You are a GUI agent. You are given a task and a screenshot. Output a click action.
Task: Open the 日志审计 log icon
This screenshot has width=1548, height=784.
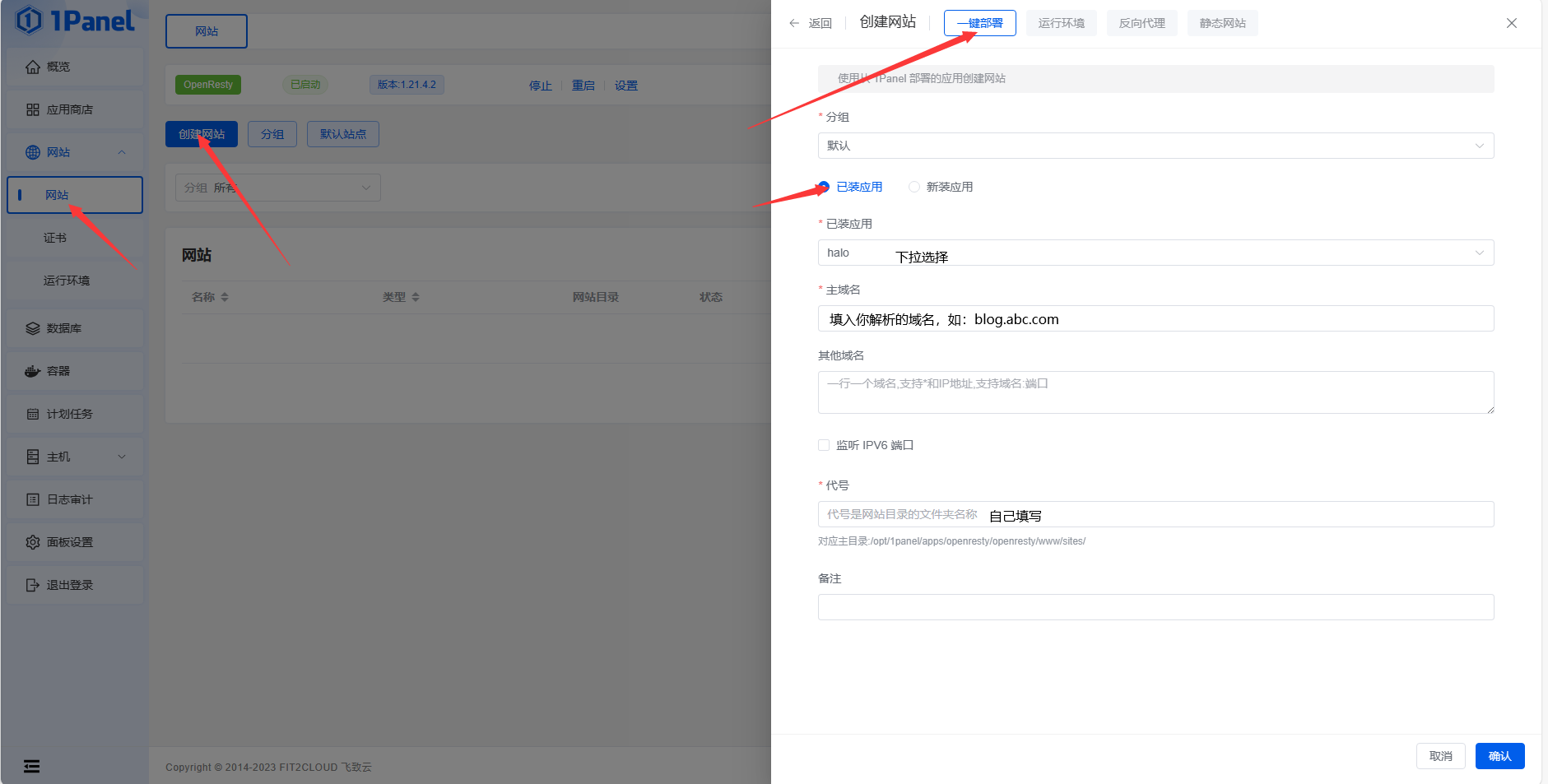point(33,499)
